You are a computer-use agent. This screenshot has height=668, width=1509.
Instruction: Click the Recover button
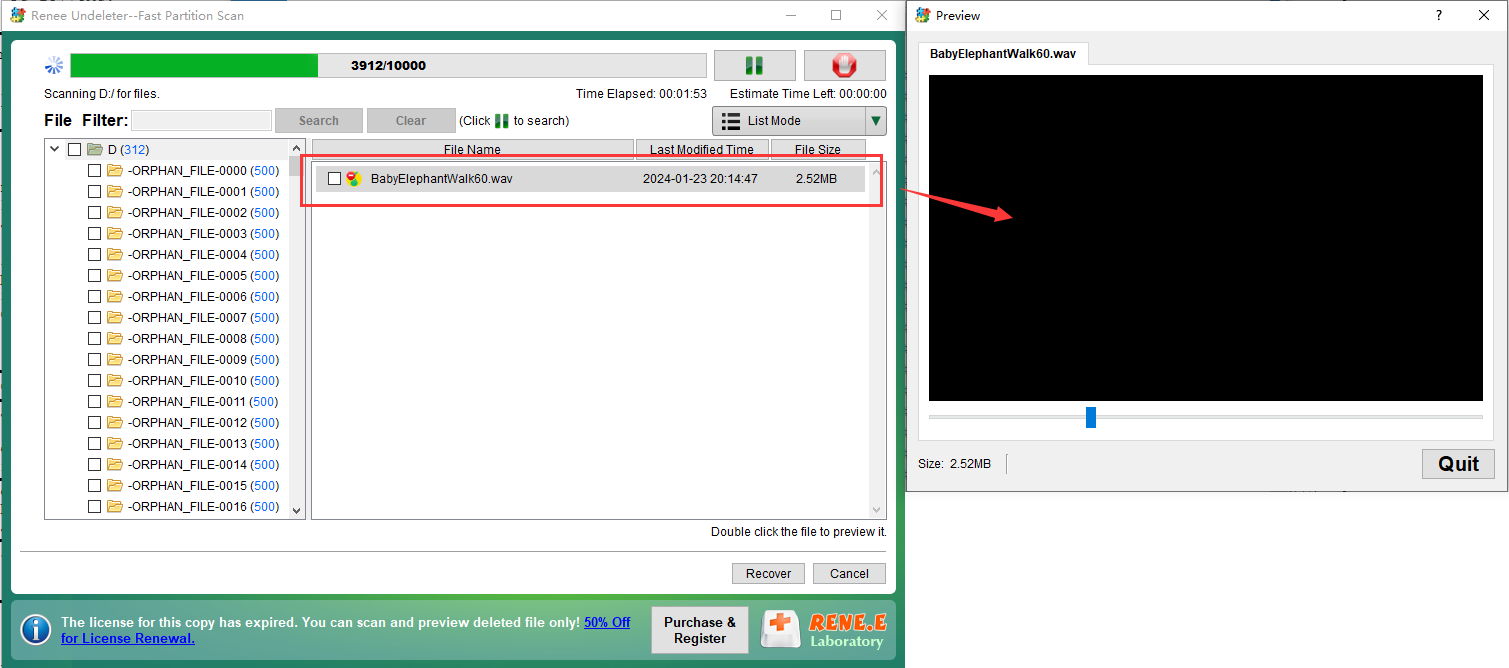click(x=769, y=574)
